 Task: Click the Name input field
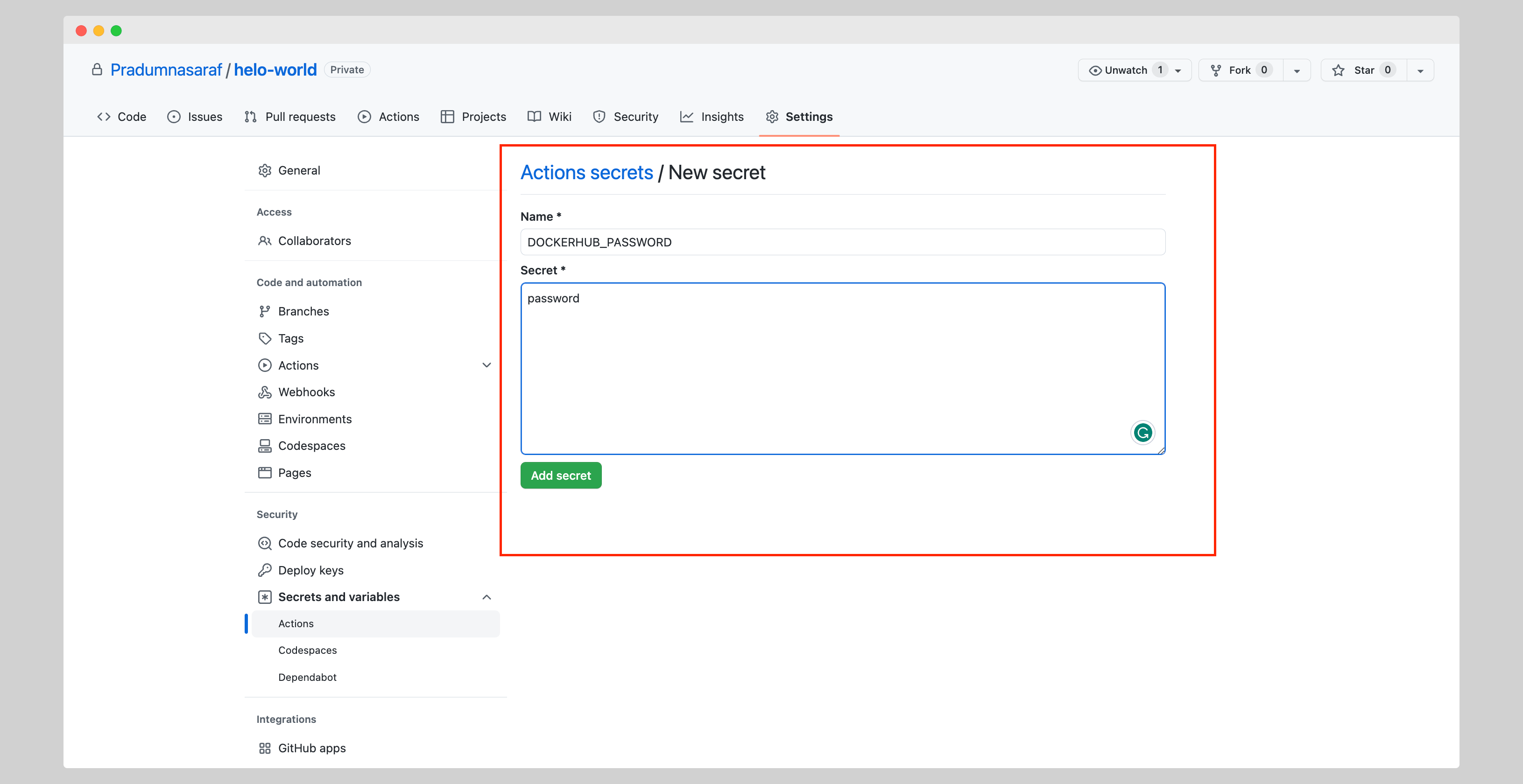coord(842,242)
